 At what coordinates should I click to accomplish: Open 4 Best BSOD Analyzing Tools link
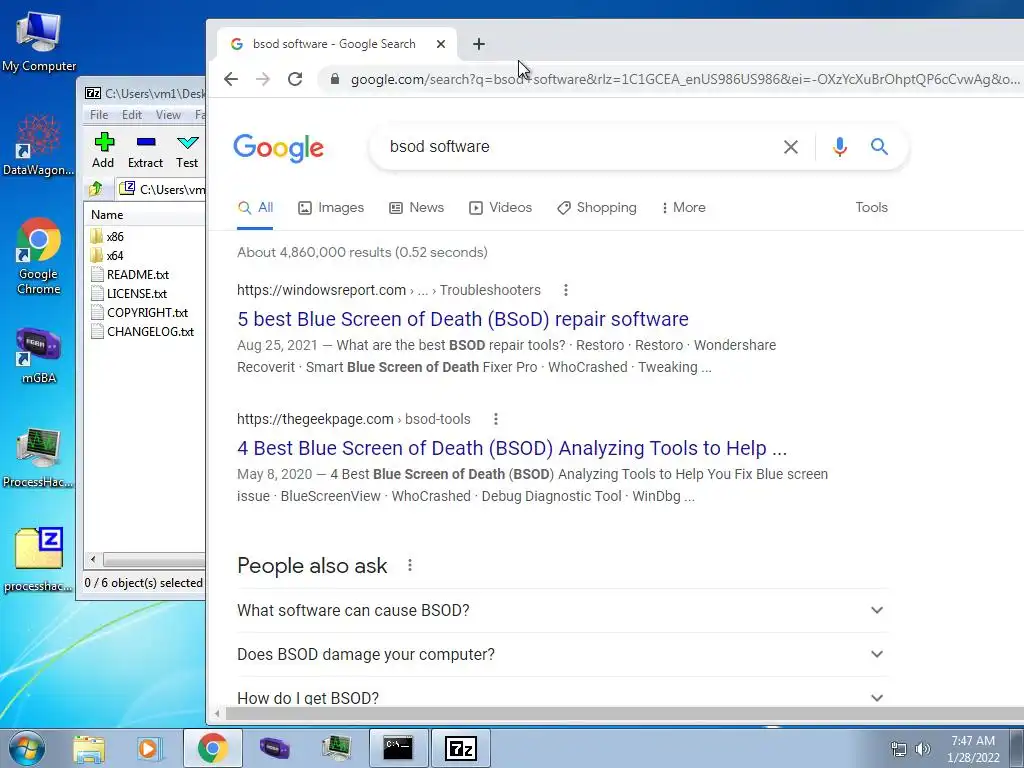pyautogui.click(x=512, y=449)
